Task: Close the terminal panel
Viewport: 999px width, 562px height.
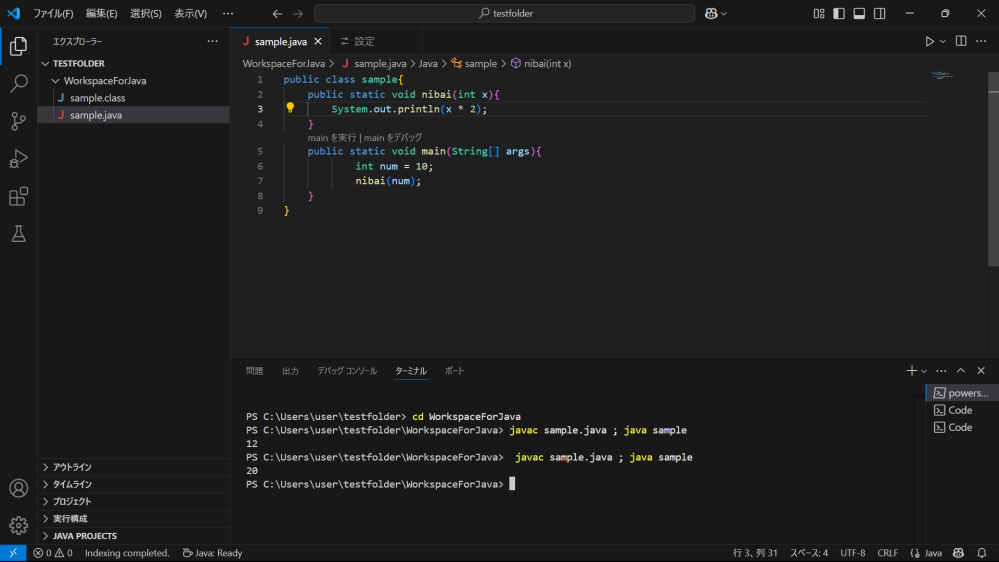Action: 981,371
